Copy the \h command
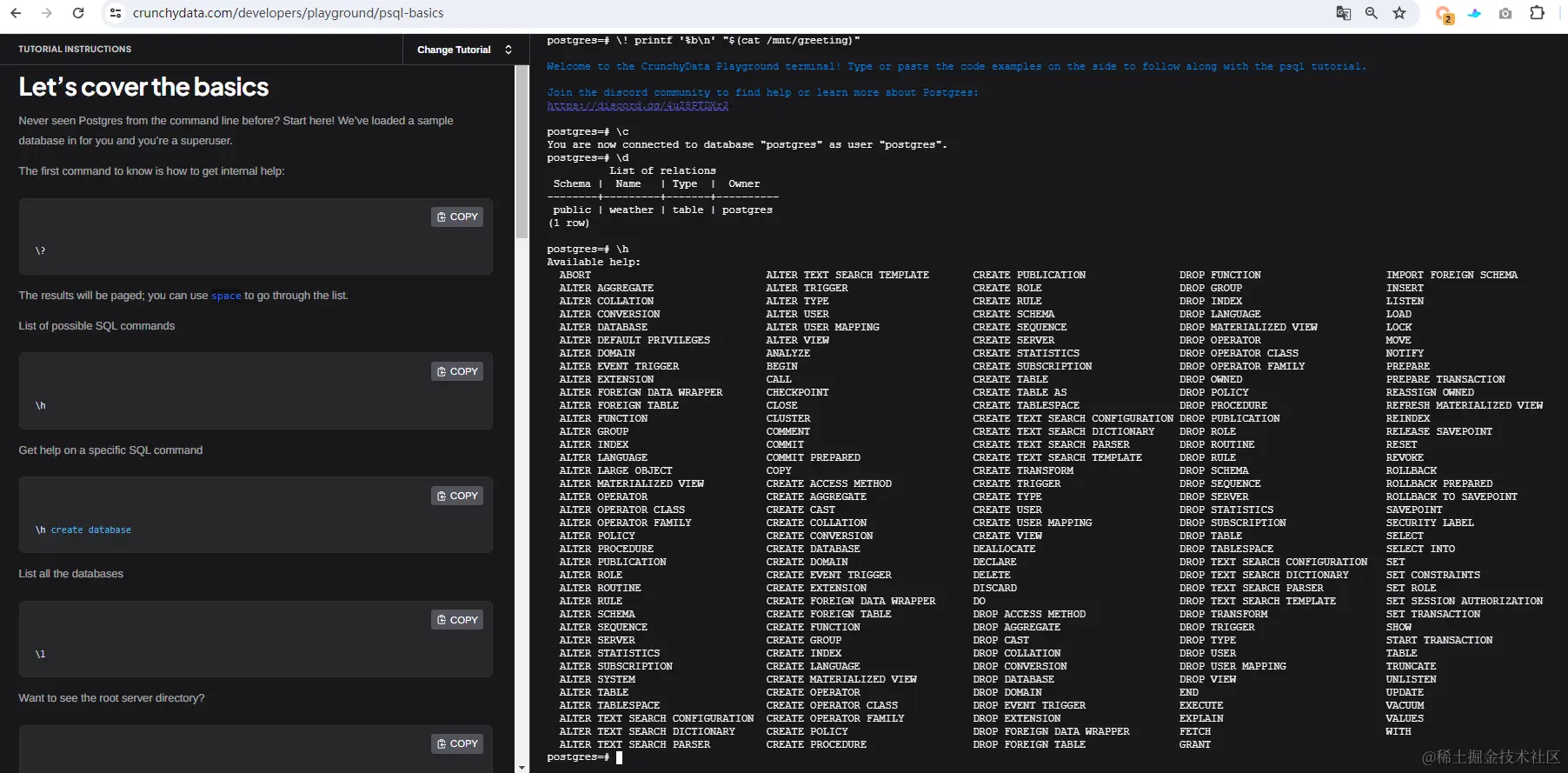 coord(457,371)
